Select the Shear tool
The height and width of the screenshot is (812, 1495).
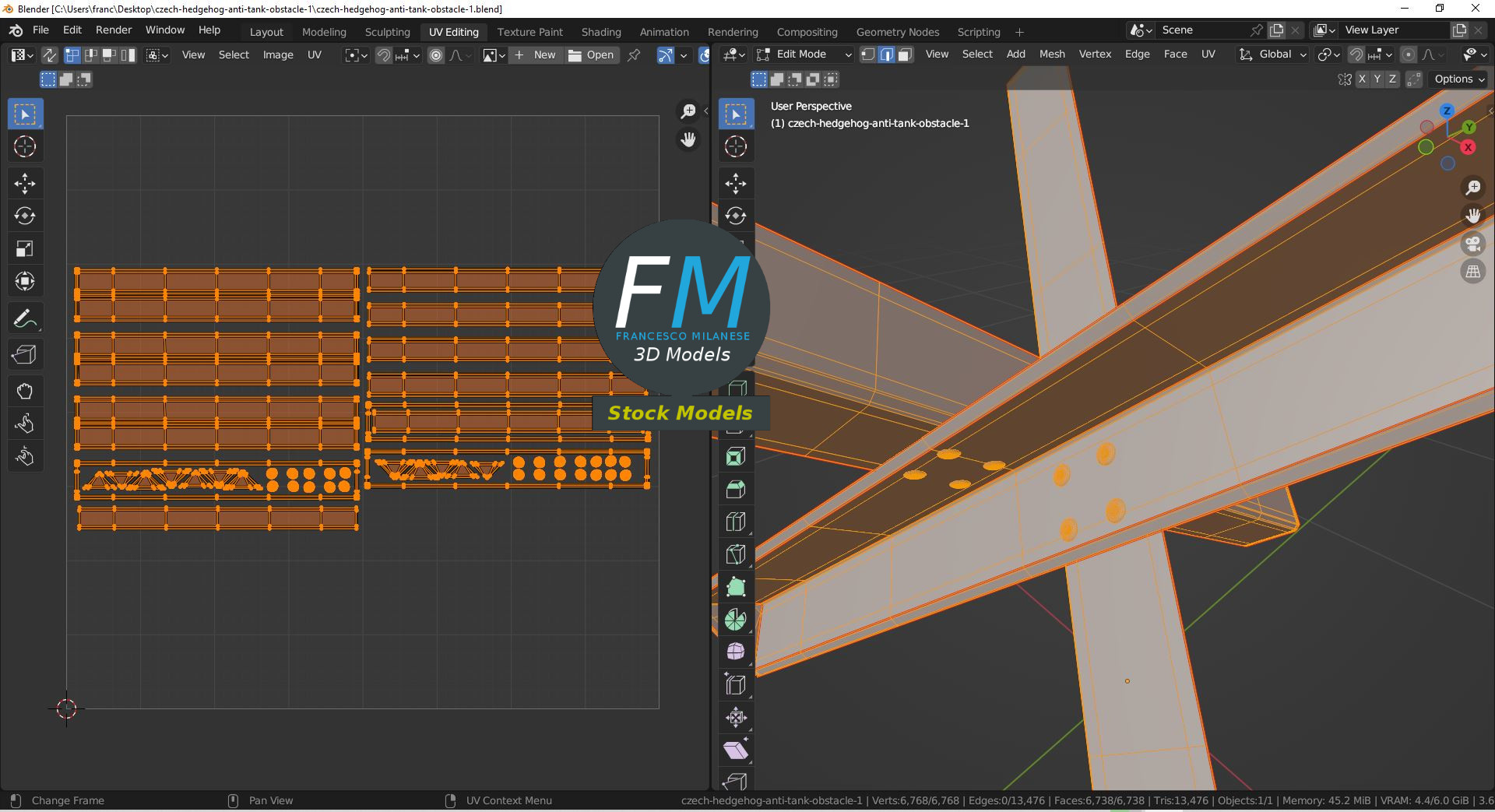coord(736,750)
